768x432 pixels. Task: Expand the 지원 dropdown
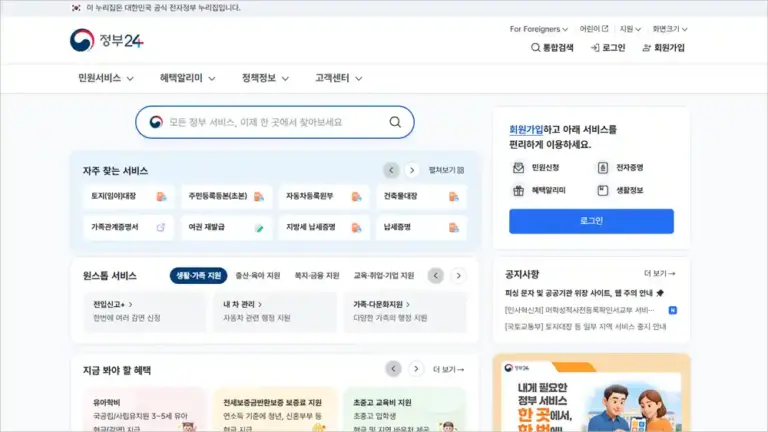(x=630, y=29)
